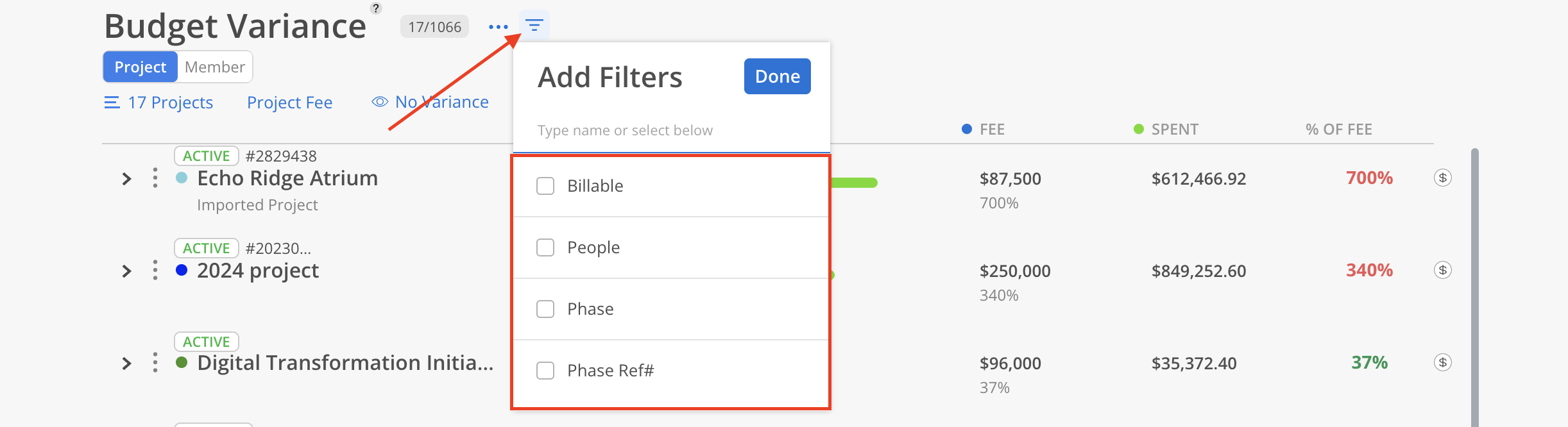Open the kebab menu for Echo Ridge Atrium
The image size is (1568, 427).
[155, 178]
